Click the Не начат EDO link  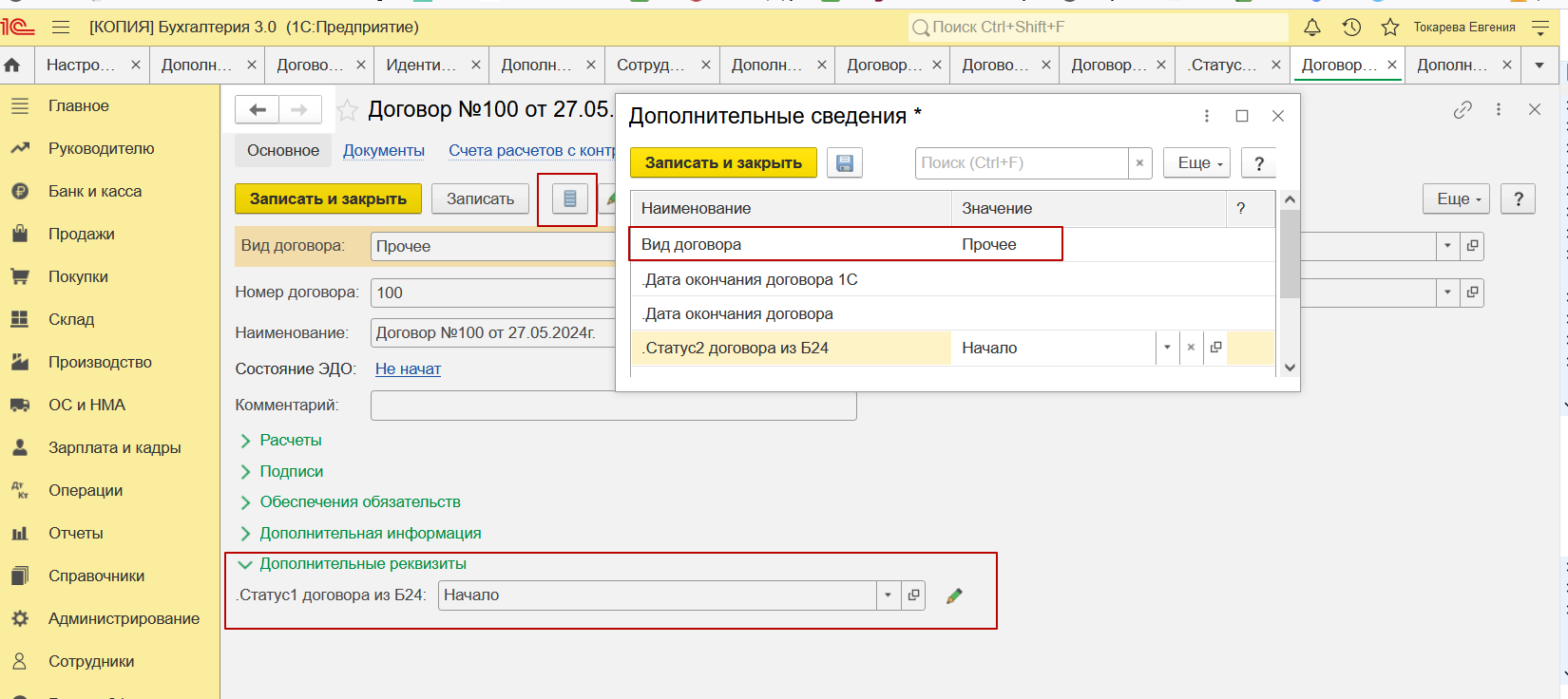408,369
